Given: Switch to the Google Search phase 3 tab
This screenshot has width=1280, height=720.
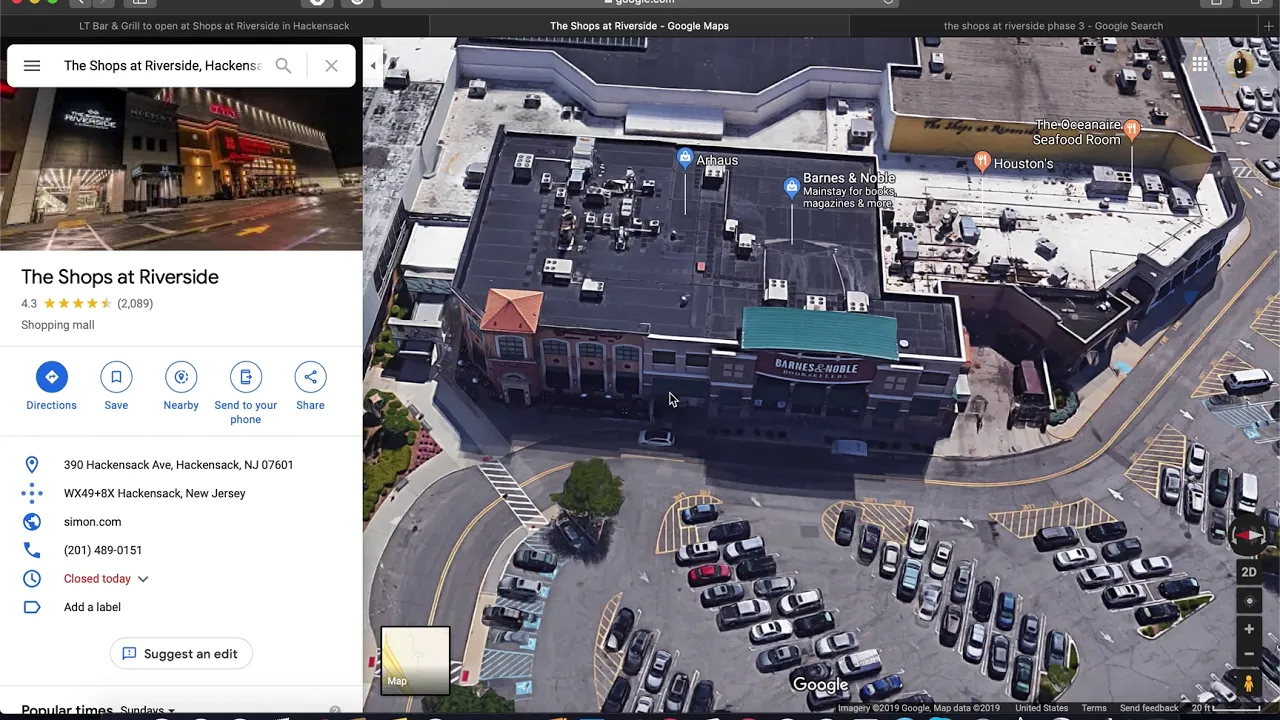Looking at the screenshot, I should (x=1053, y=26).
